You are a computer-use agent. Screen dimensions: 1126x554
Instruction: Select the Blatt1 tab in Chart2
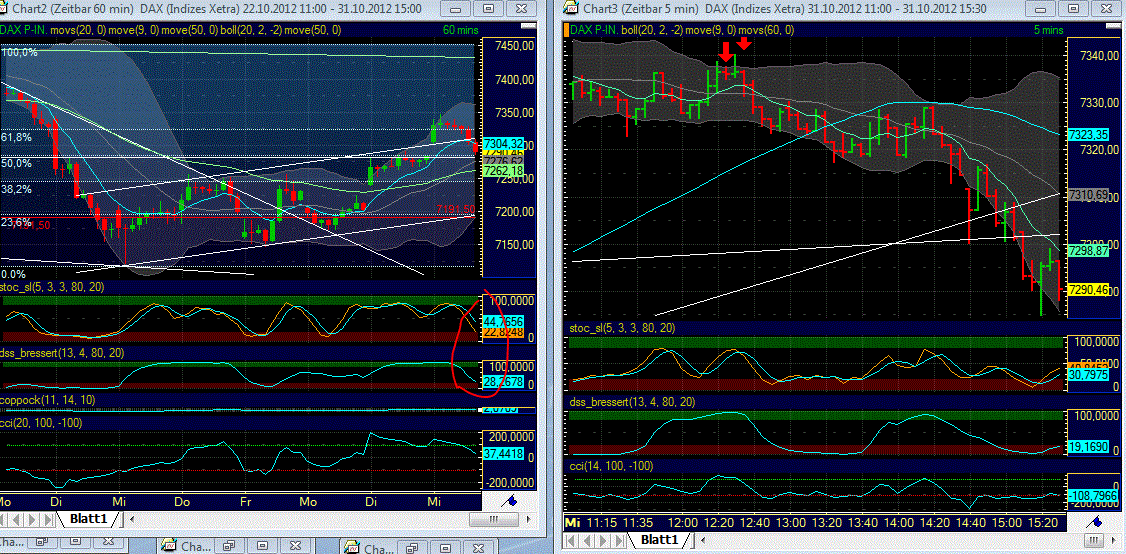[x=88, y=519]
